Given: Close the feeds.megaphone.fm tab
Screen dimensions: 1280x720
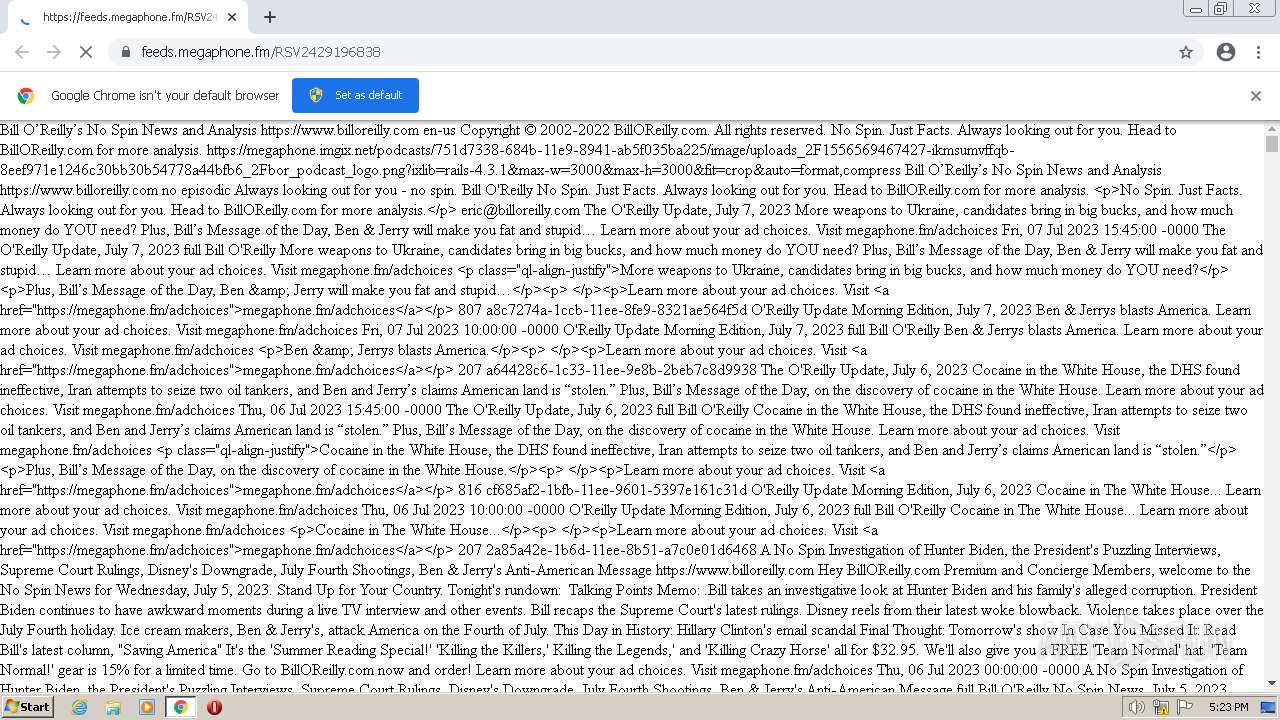Looking at the screenshot, I should [x=232, y=17].
